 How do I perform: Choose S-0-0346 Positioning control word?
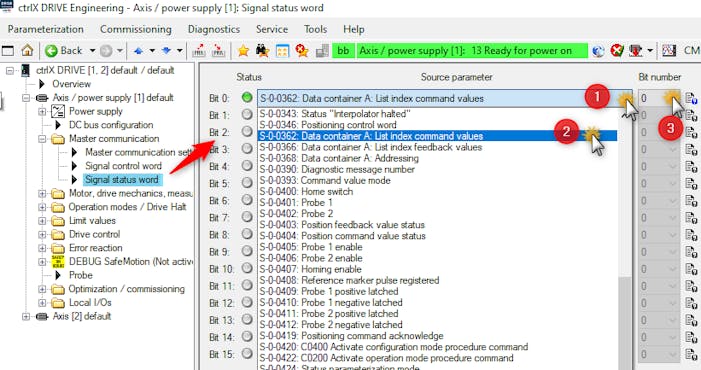click(328, 125)
